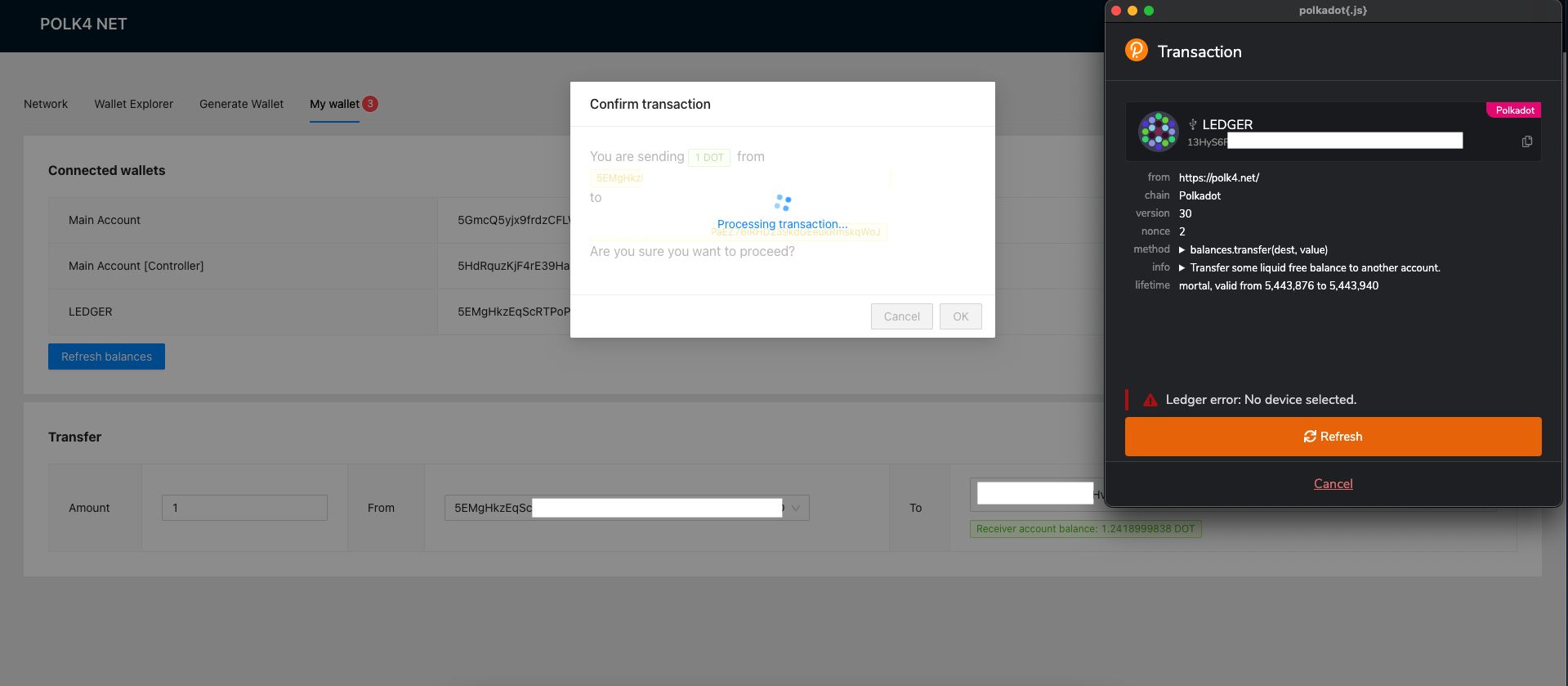The height and width of the screenshot is (686, 1568).
Task: Cancel the transaction in polkadot{.js} popup
Action: pos(1333,484)
